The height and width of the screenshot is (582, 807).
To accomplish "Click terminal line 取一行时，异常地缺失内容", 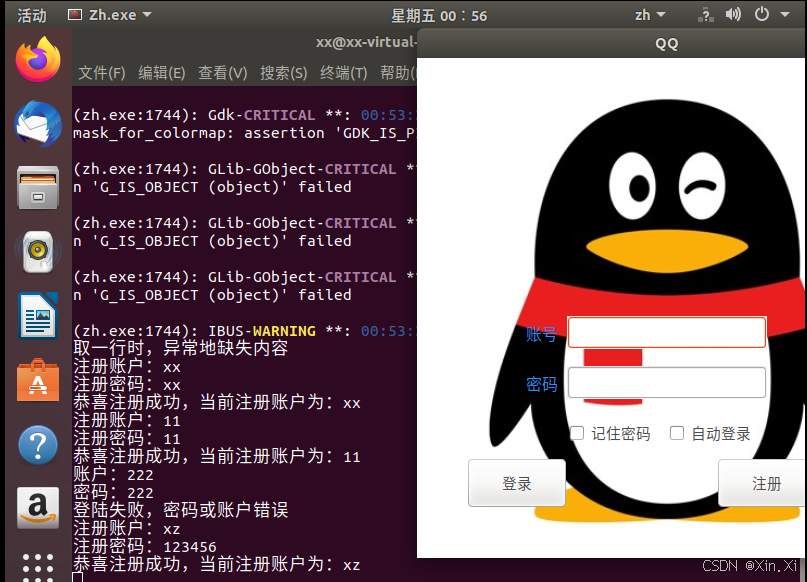I will coord(181,348).
